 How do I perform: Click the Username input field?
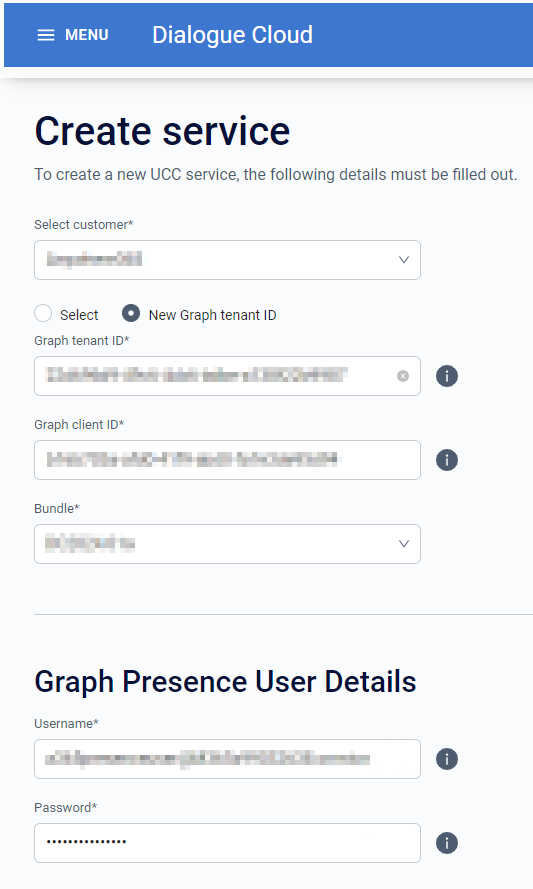(x=227, y=759)
